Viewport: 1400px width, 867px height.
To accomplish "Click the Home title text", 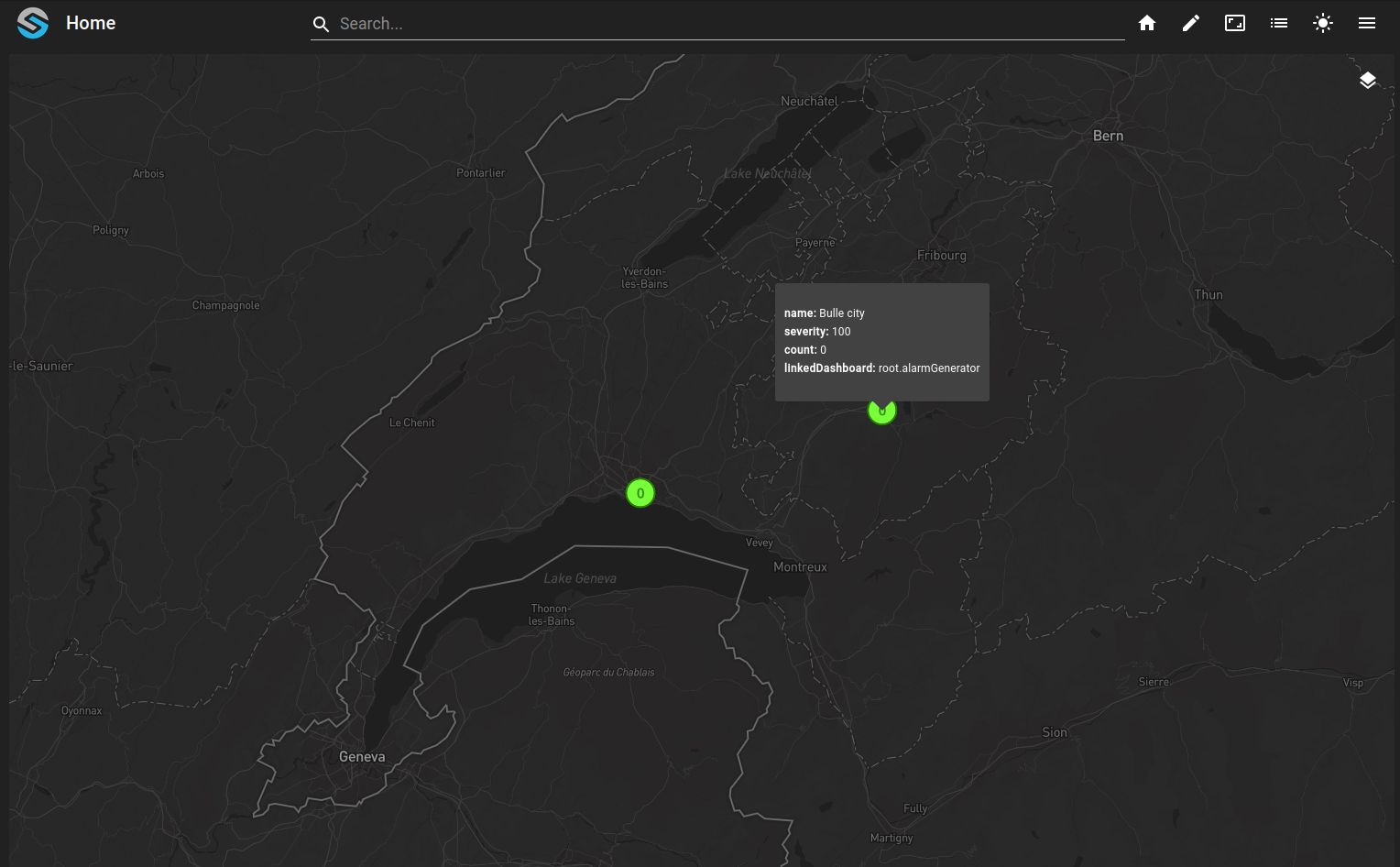I will (x=91, y=23).
